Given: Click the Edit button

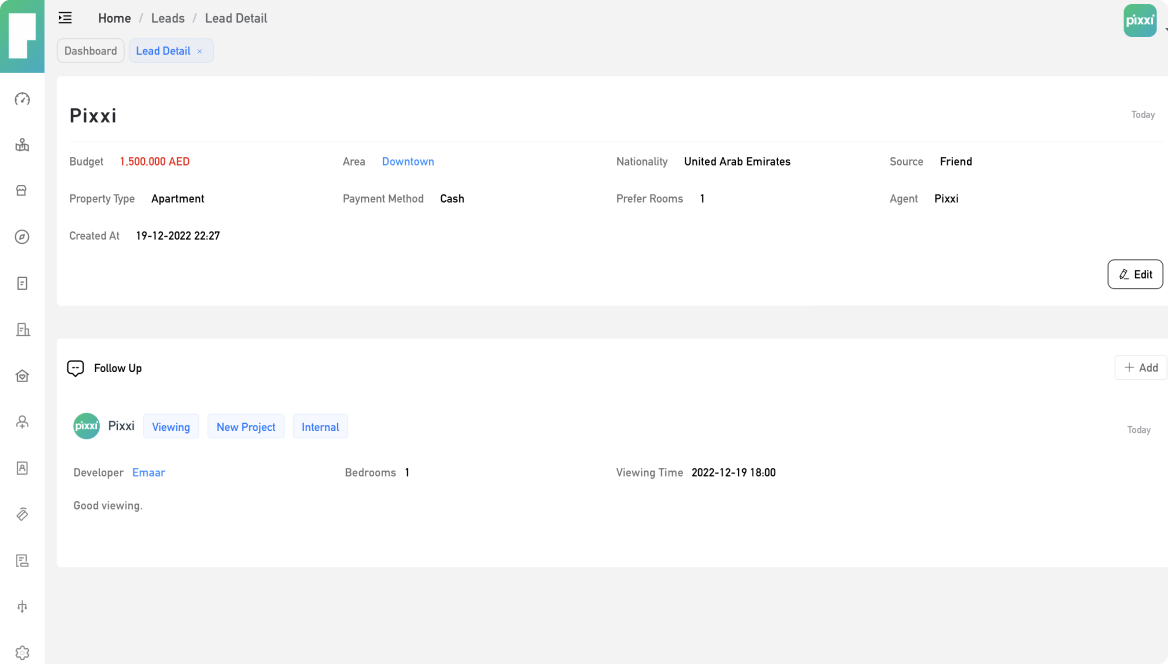Looking at the screenshot, I should (1134, 274).
